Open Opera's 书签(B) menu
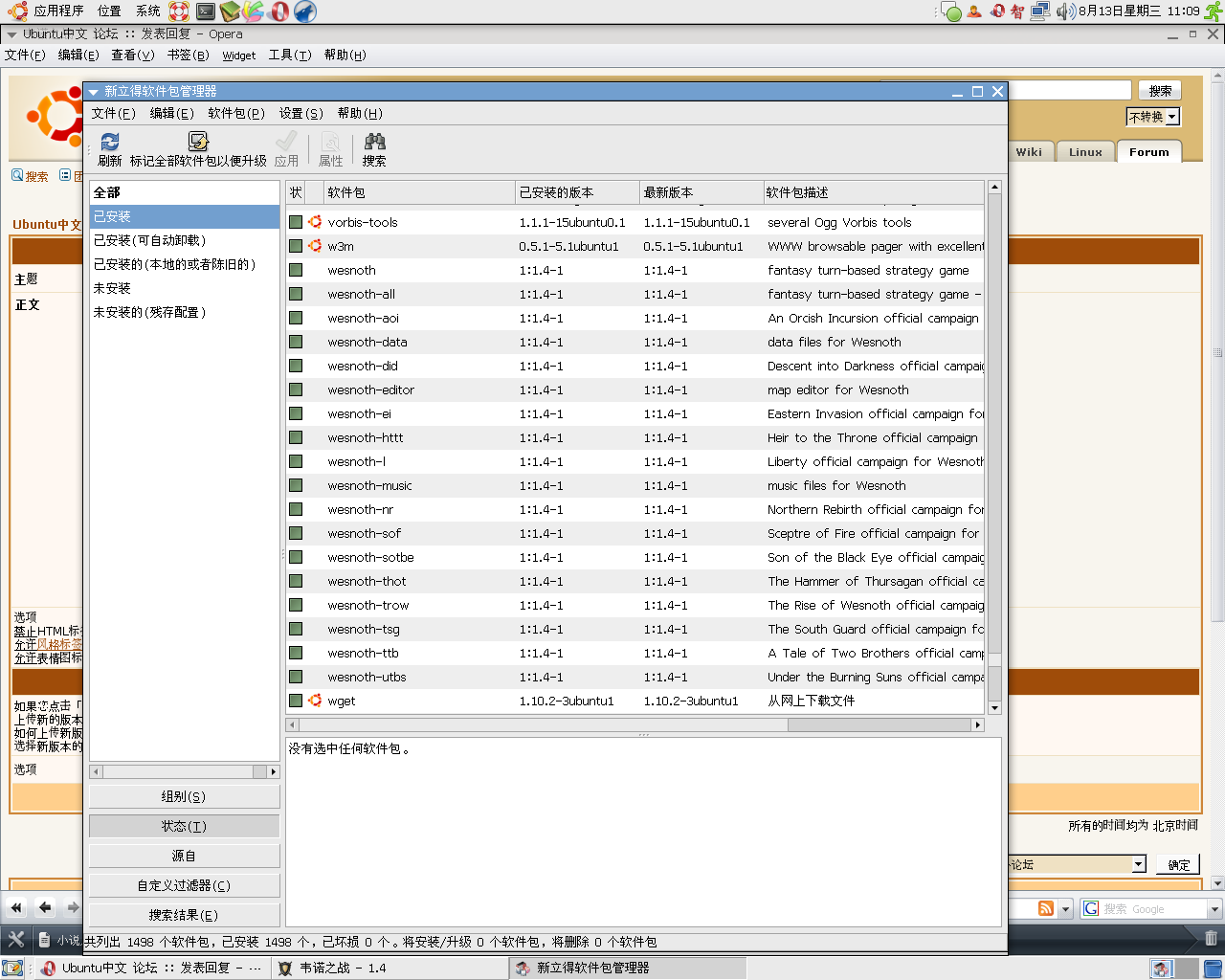The width and height of the screenshot is (1225, 980). tap(188, 55)
